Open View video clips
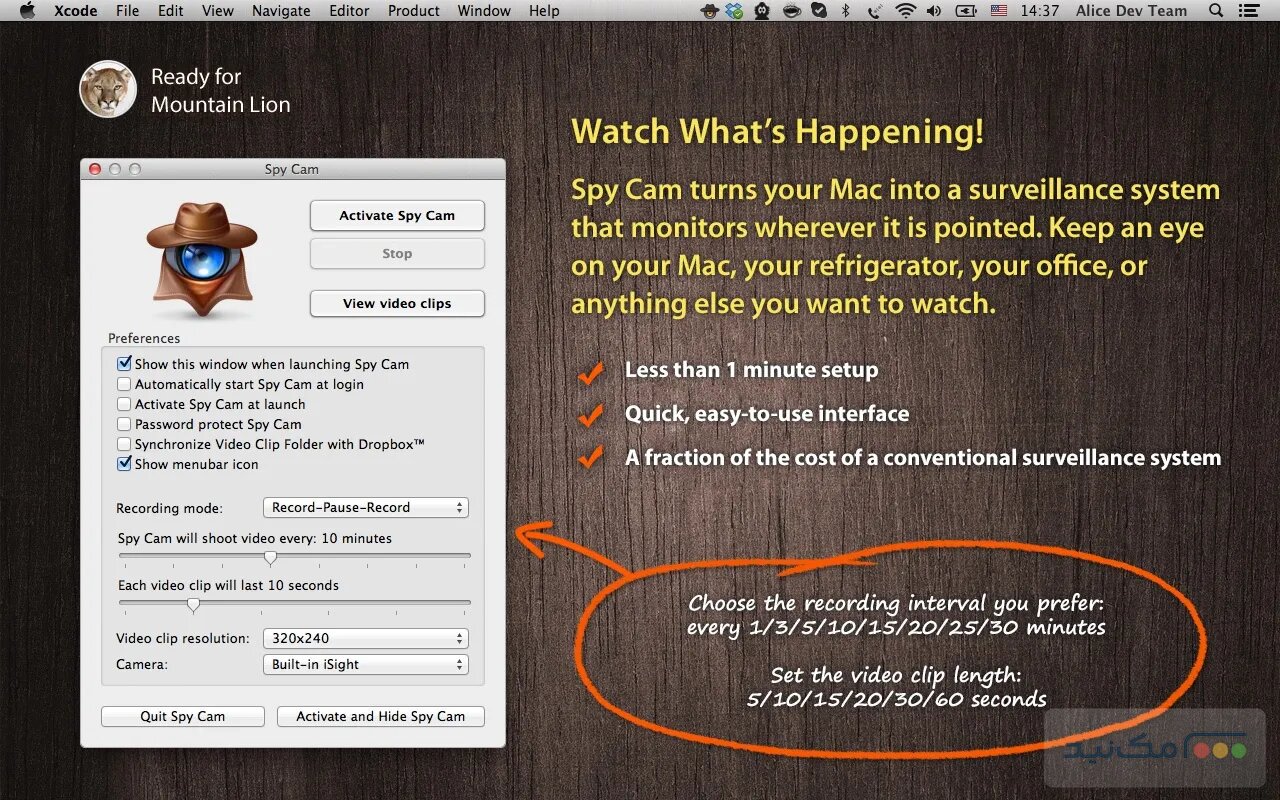The width and height of the screenshot is (1280, 800). [397, 303]
